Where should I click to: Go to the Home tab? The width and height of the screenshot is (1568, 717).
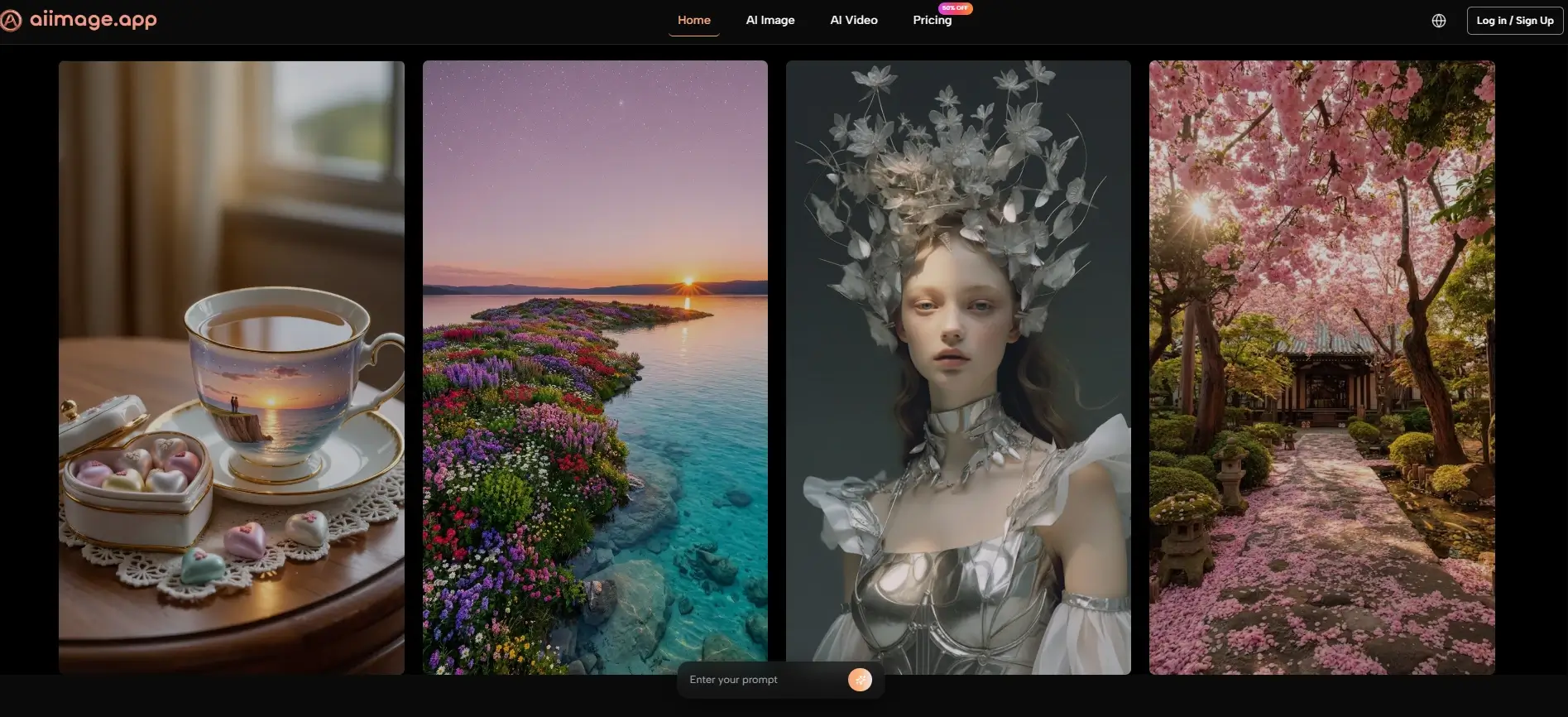(693, 21)
